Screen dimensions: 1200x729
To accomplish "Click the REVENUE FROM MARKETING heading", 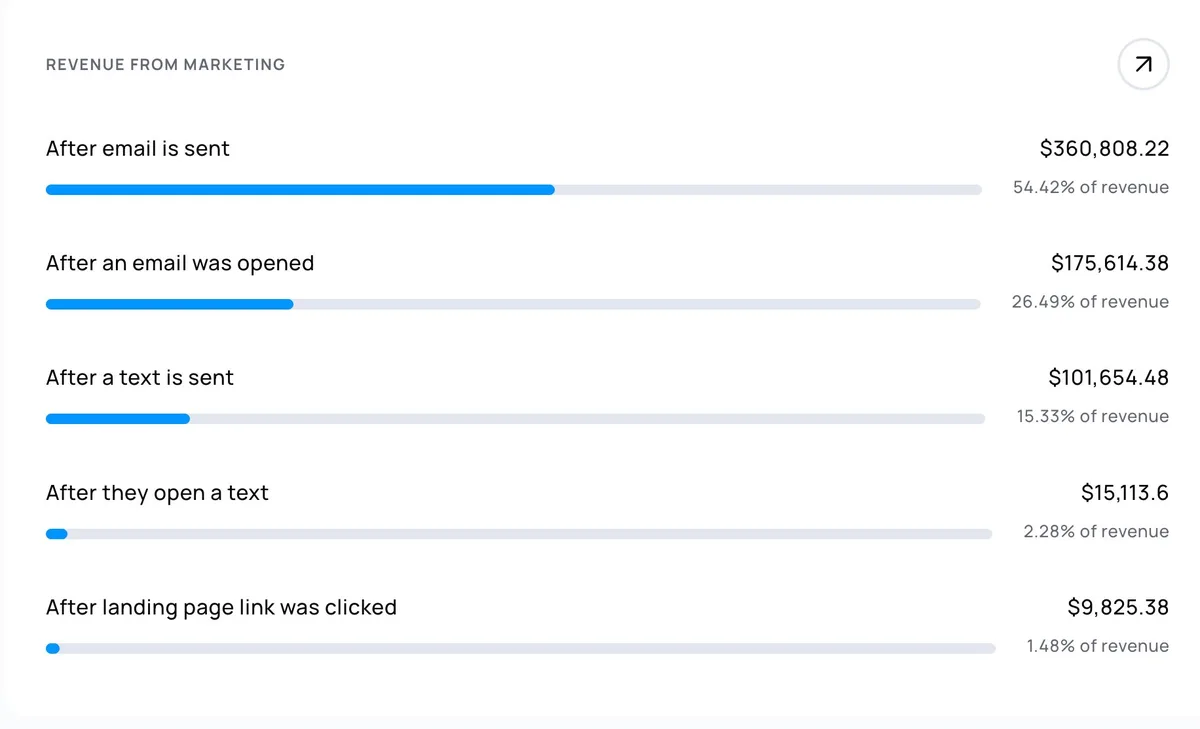I will [x=165, y=64].
